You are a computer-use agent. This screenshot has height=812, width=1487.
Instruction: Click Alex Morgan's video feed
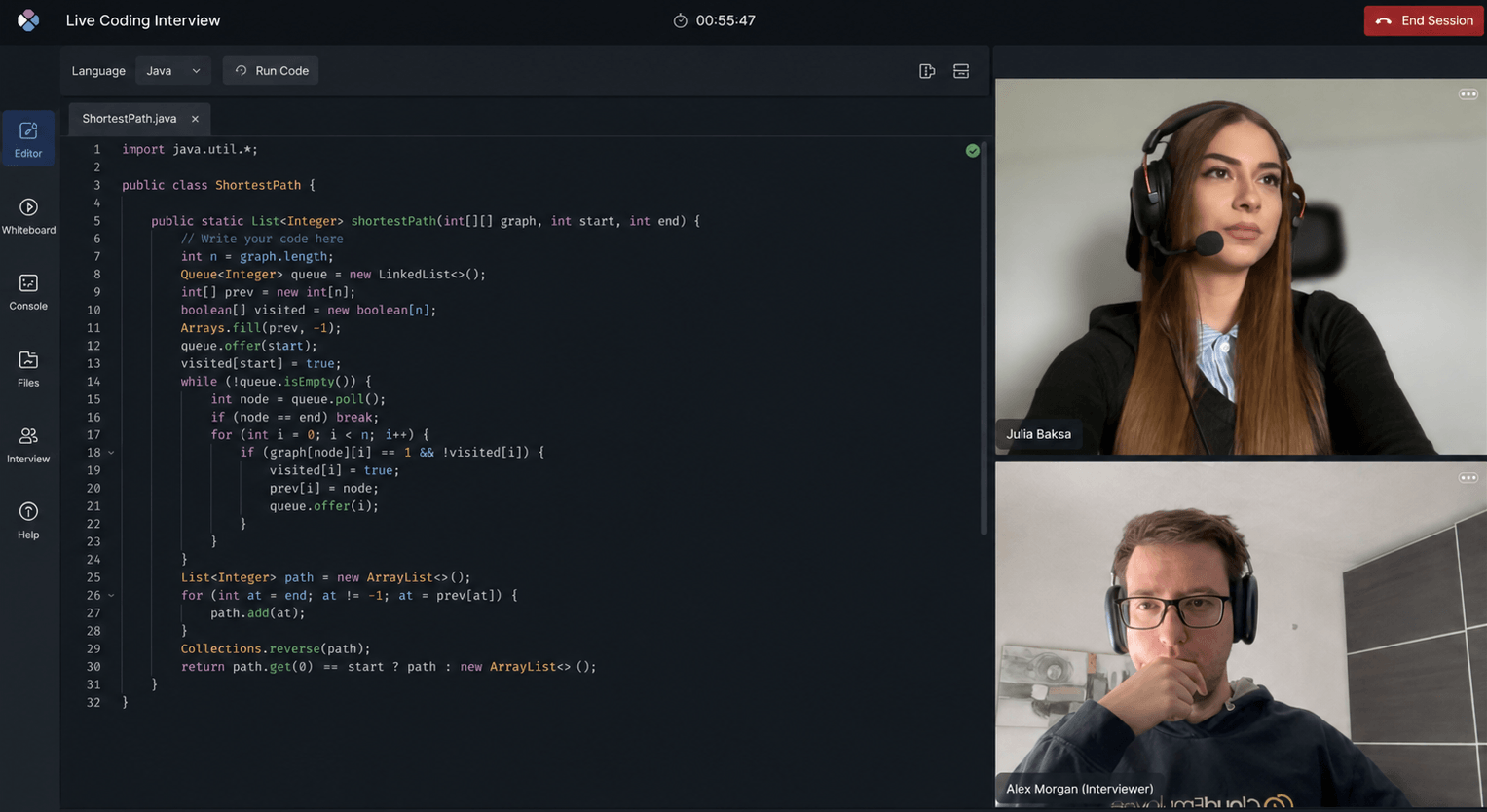point(1241,635)
